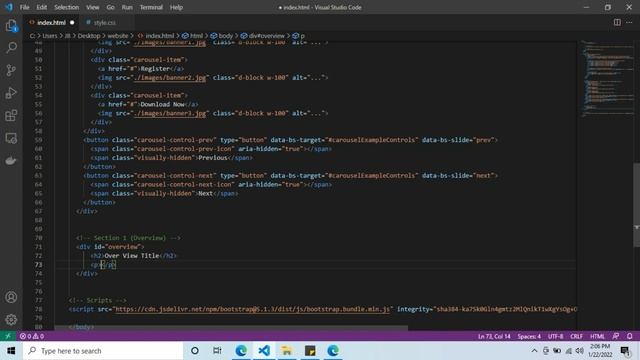Open the File menu
This screenshot has height=360, width=640.
24,7
